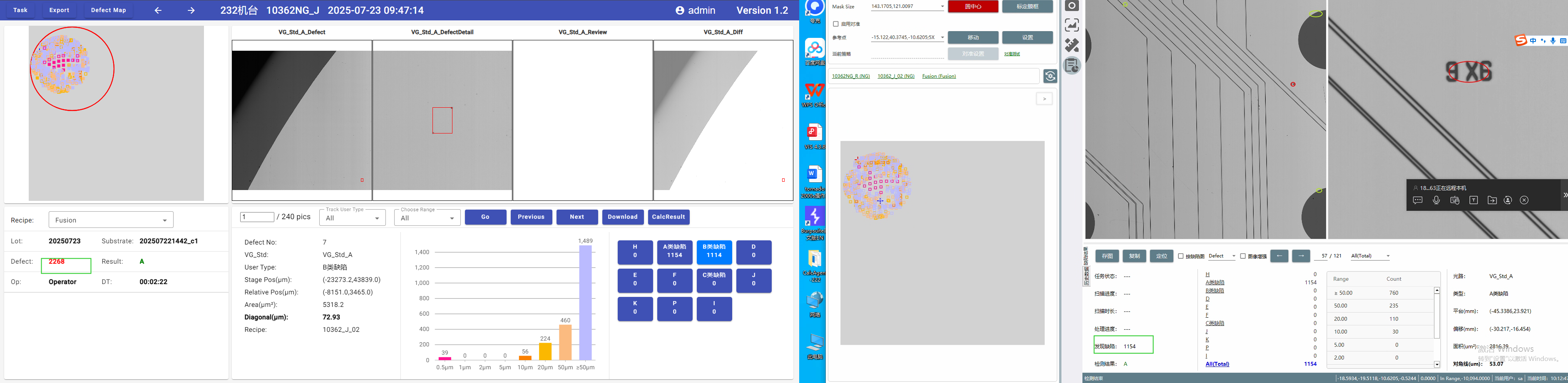The width and height of the screenshot is (1568, 383).
Task: Open the chat icon in remote toolbar
Action: [x=1418, y=200]
